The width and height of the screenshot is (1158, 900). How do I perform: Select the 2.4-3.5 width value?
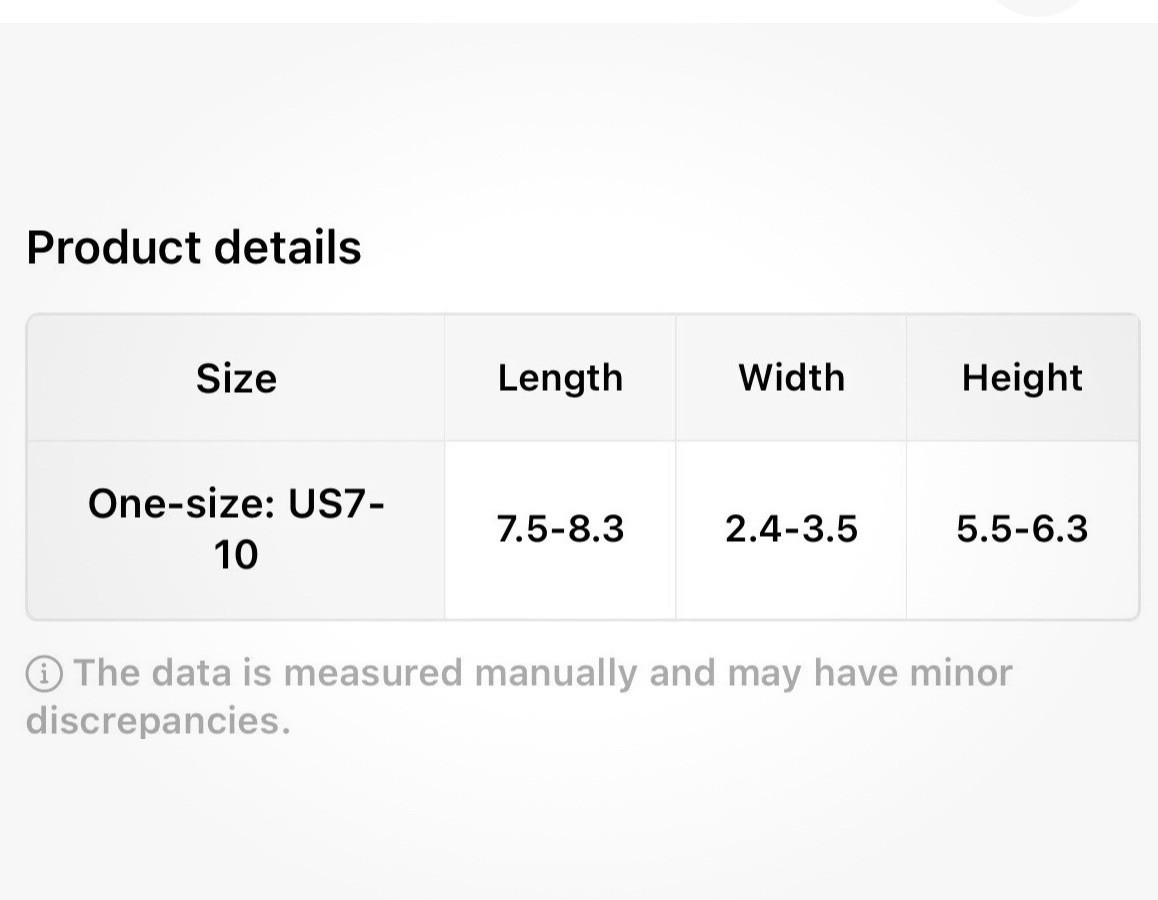(x=792, y=529)
